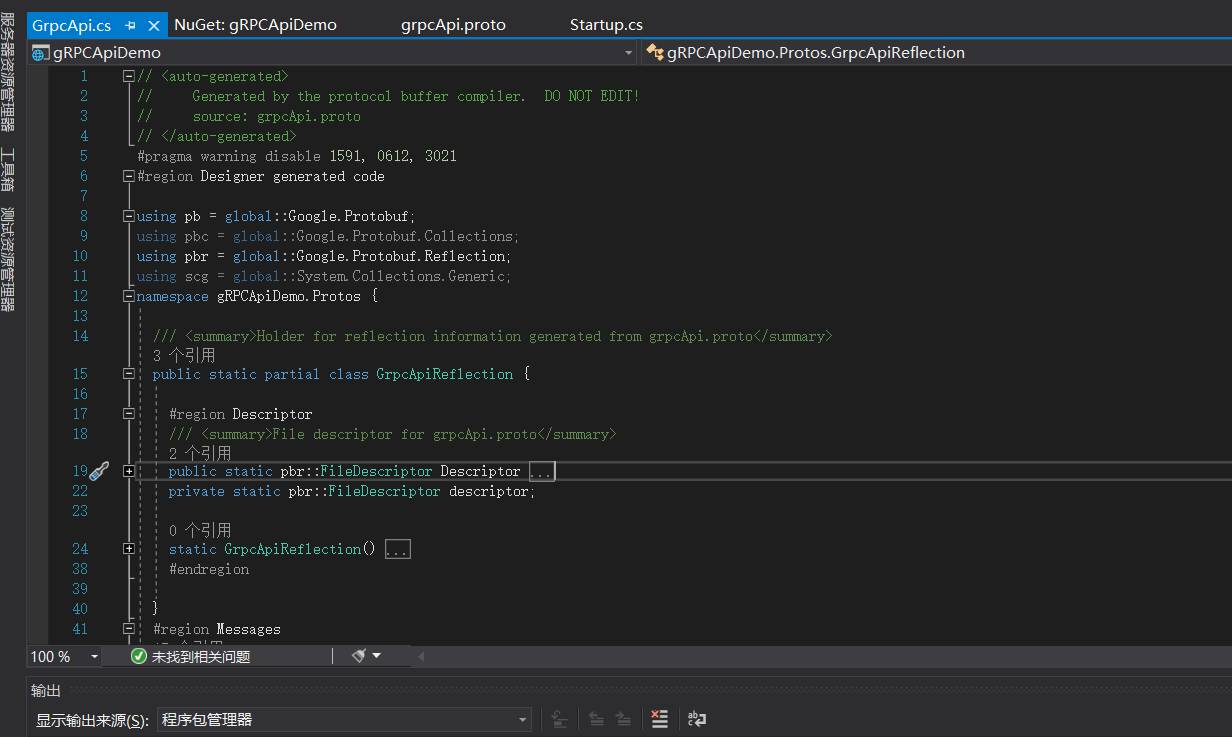Click the 3 个引用 CodeLens link
The image size is (1232, 737).
183,355
